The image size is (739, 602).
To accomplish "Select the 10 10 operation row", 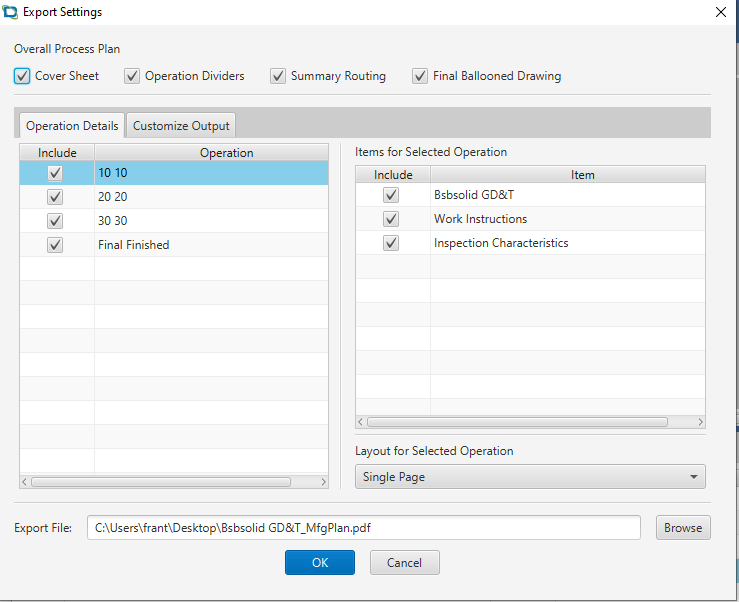I will [x=174, y=173].
